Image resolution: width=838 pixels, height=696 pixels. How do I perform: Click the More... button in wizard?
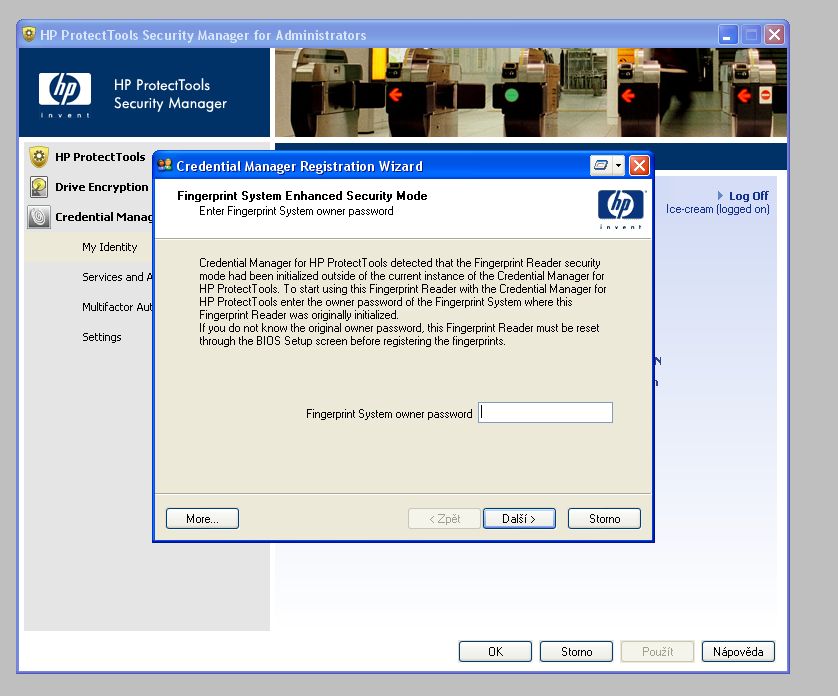click(x=202, y=519)
